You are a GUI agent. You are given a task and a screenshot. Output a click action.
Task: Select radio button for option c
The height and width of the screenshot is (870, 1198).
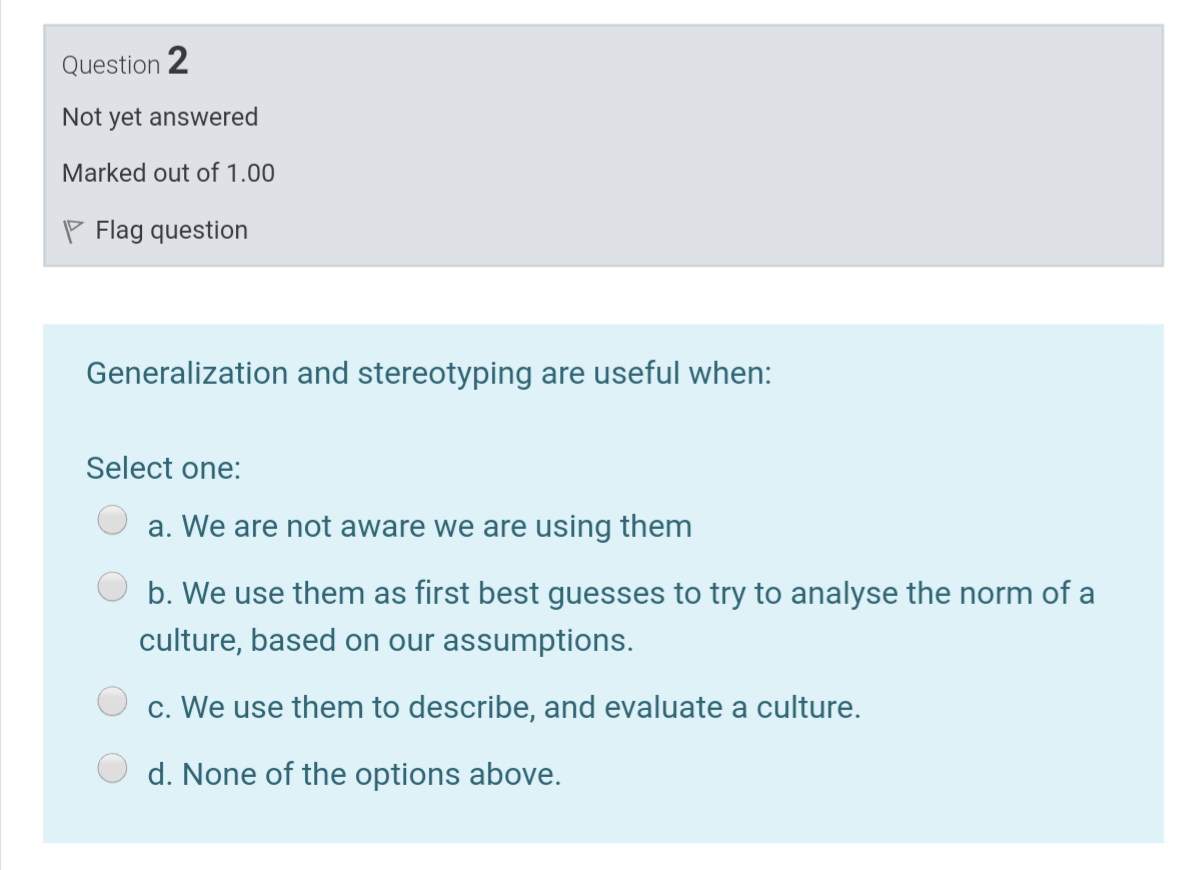(x=112, y=699)
